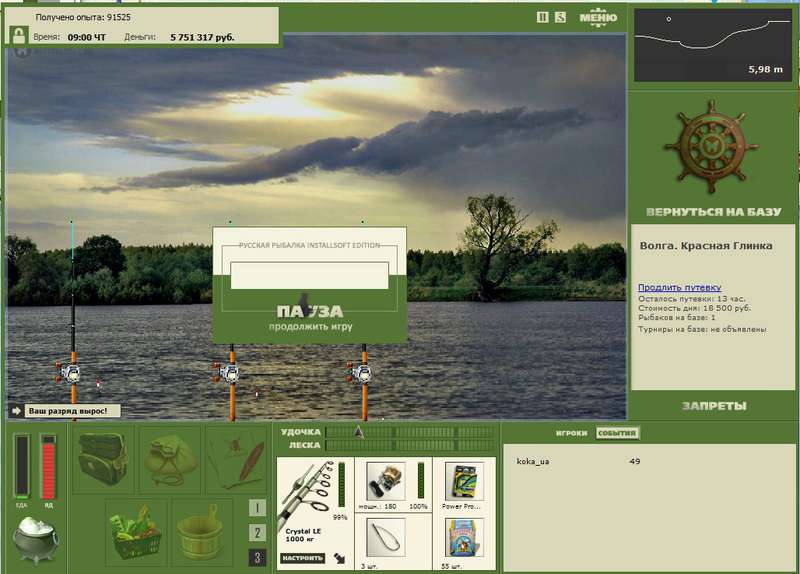
Task: Open the rucksack sack icon
Action: (169, 460)
